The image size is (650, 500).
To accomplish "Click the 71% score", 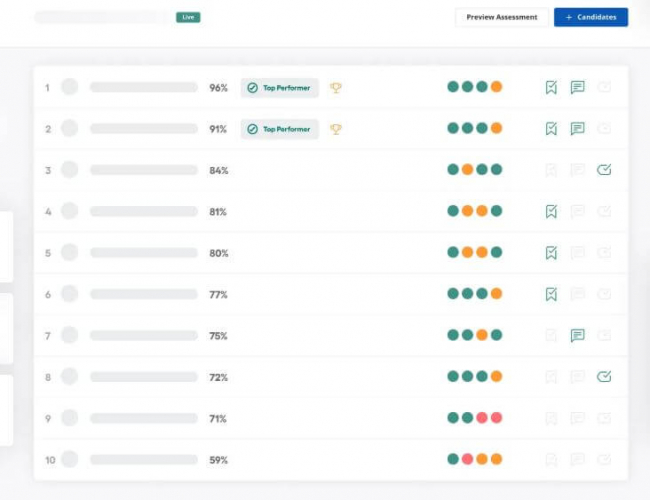I will (218, 419).
